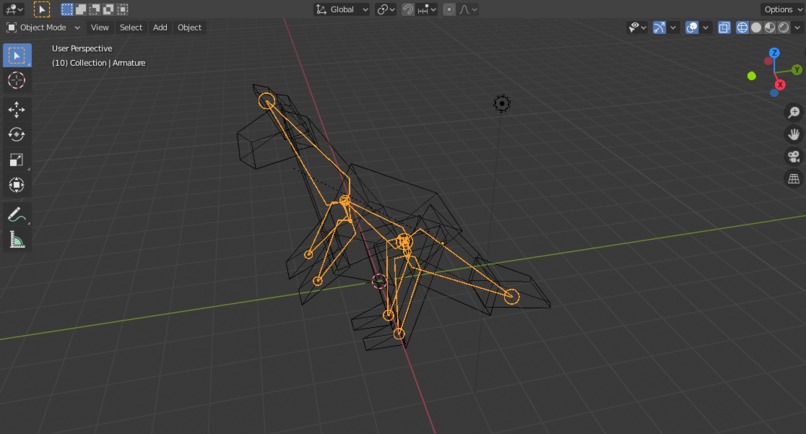This screenshot has width=806, height=434.
Task: Choose the Move tool
Action: 17,110
